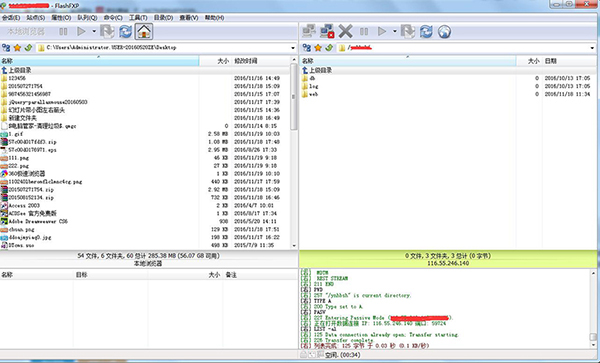The width and height of the screenshot is (600, 363).
Task: Click the remote pane pause icon
Action: (364, 31)
